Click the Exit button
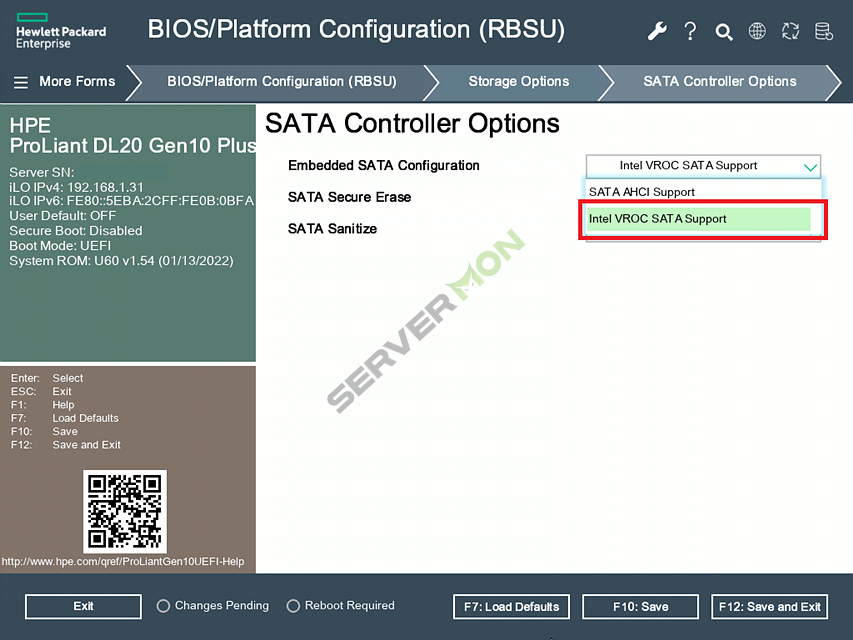The width and height of the screenshot is (853, 640). point(83,606)
